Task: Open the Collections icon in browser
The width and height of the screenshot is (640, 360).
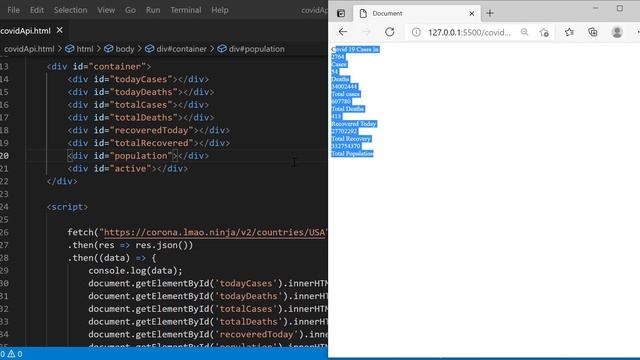Action: [593, 32]
